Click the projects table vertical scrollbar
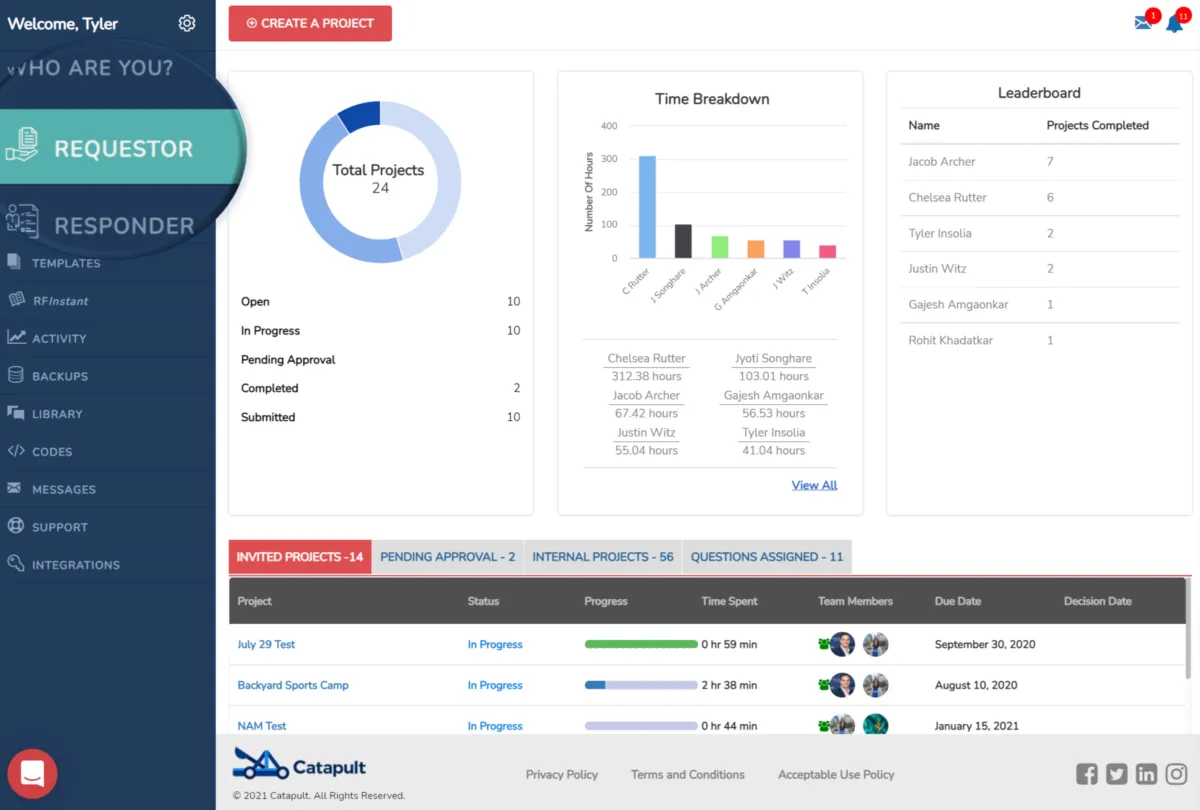Image resolution: width=1200 pixels, height=810 pixels. coord(1188,632)
